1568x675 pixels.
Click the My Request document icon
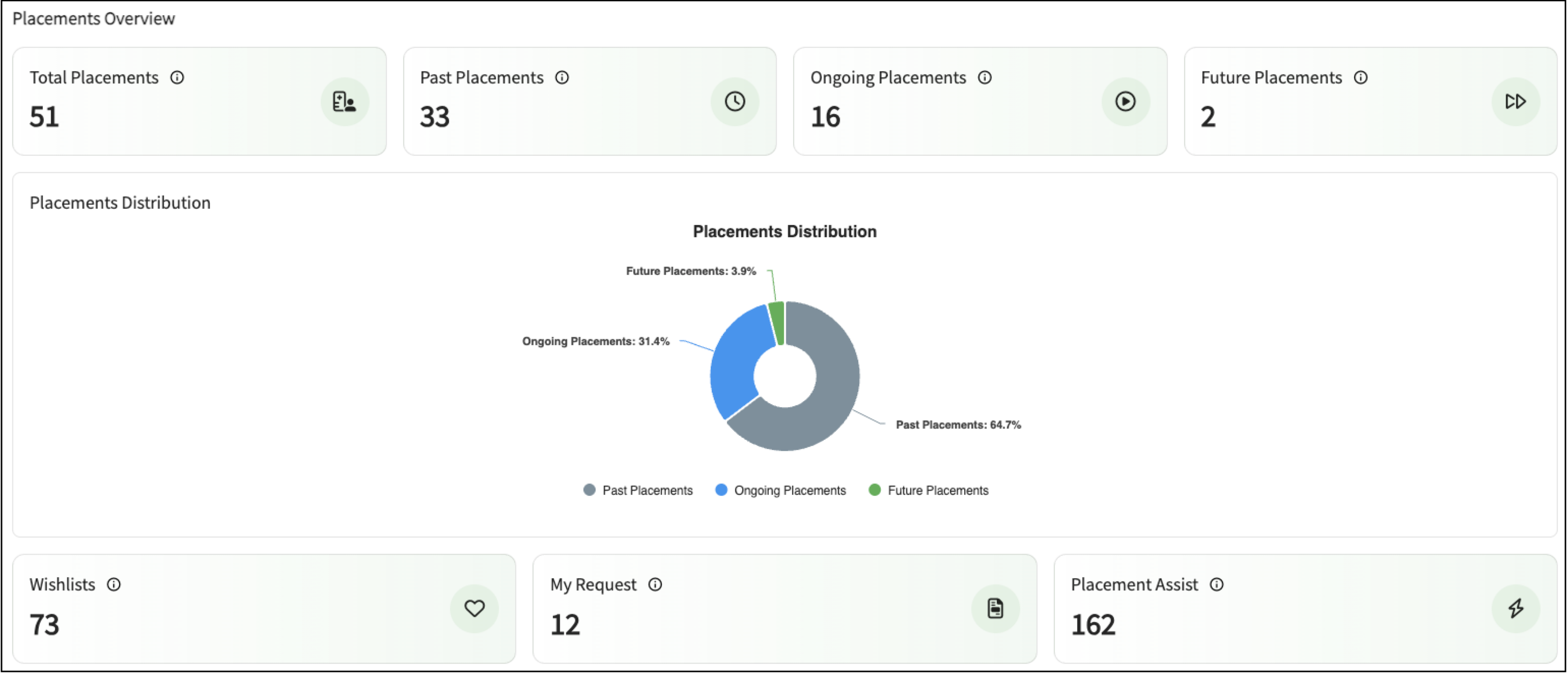coord(995,609)
